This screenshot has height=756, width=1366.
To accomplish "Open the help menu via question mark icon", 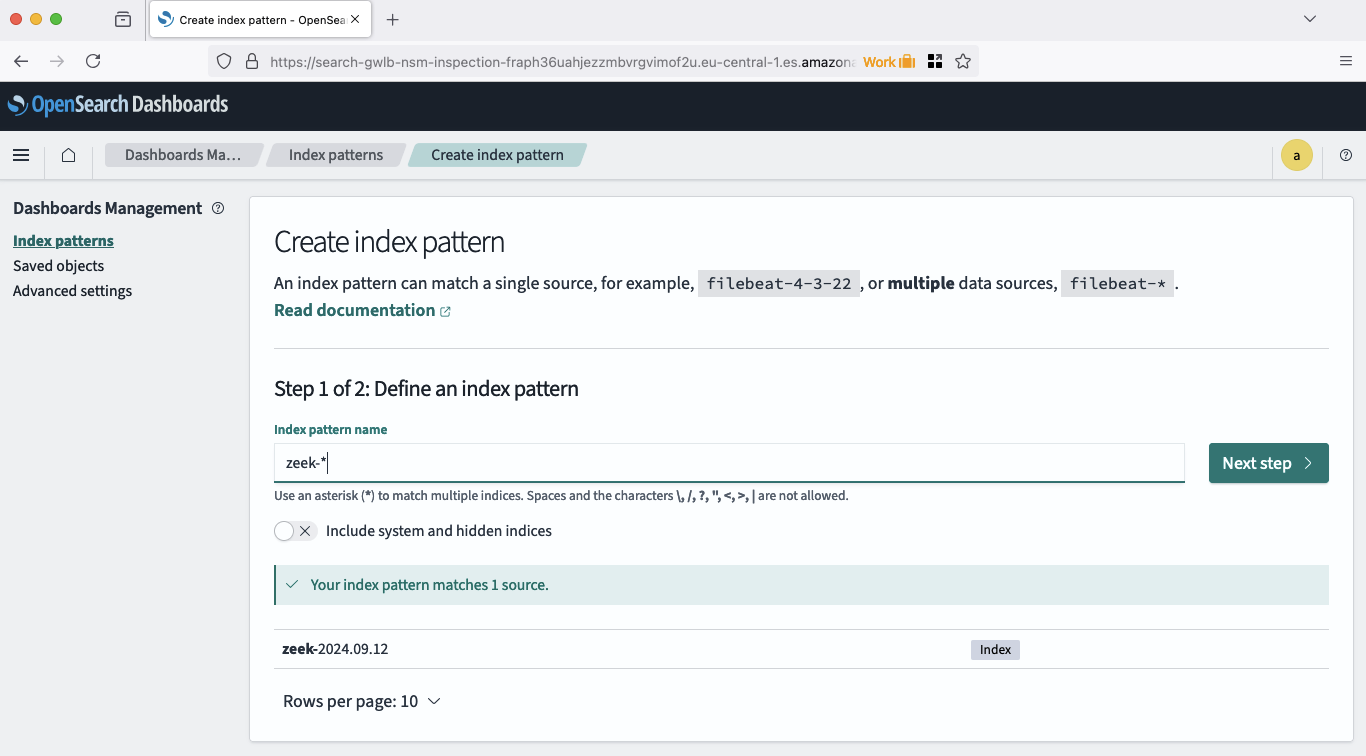I will tap(1345, 155).
